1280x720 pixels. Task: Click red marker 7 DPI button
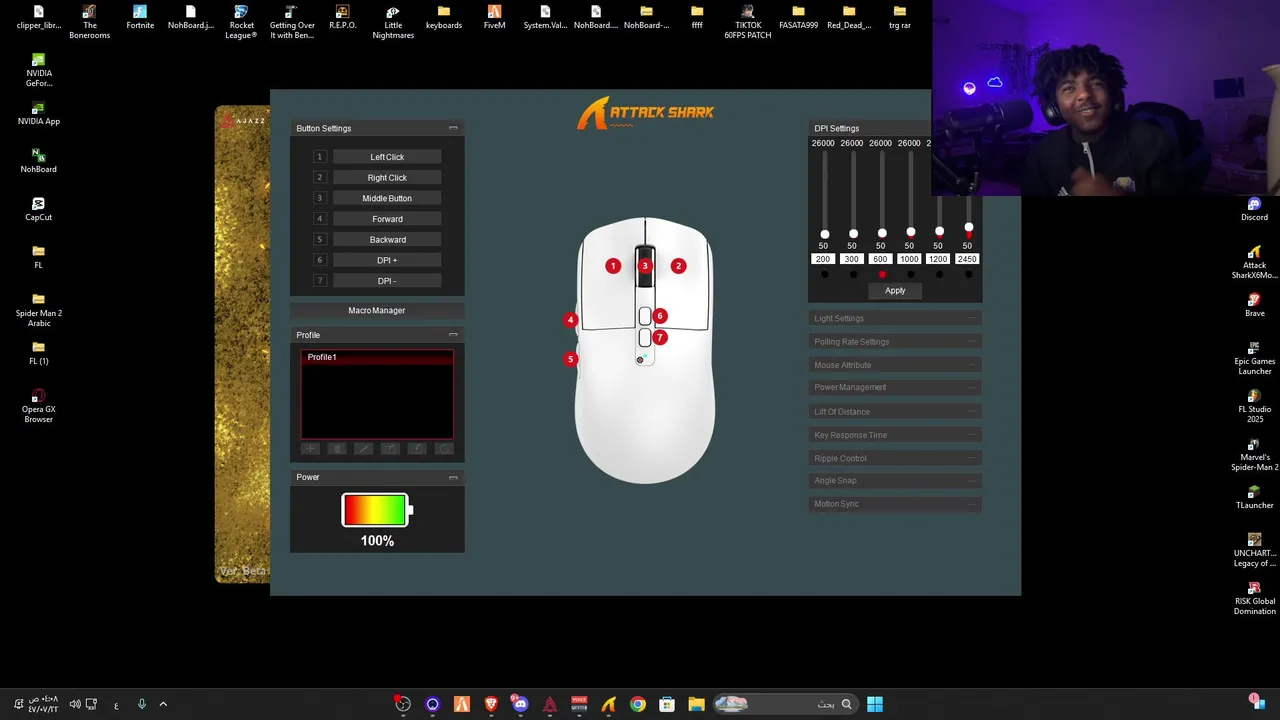(660, 337)
